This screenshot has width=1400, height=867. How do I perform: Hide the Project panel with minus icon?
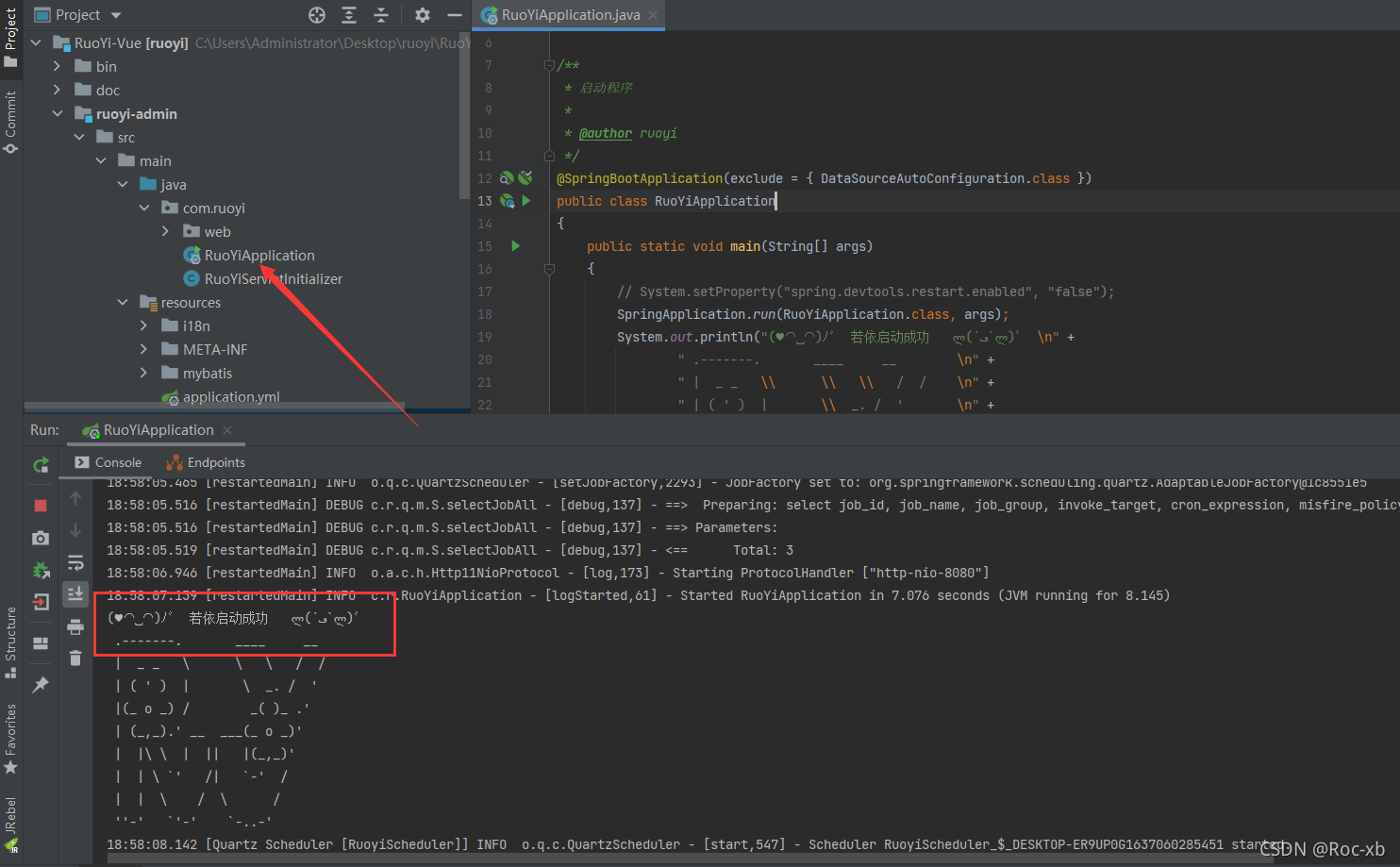click(x=455, y=15)
